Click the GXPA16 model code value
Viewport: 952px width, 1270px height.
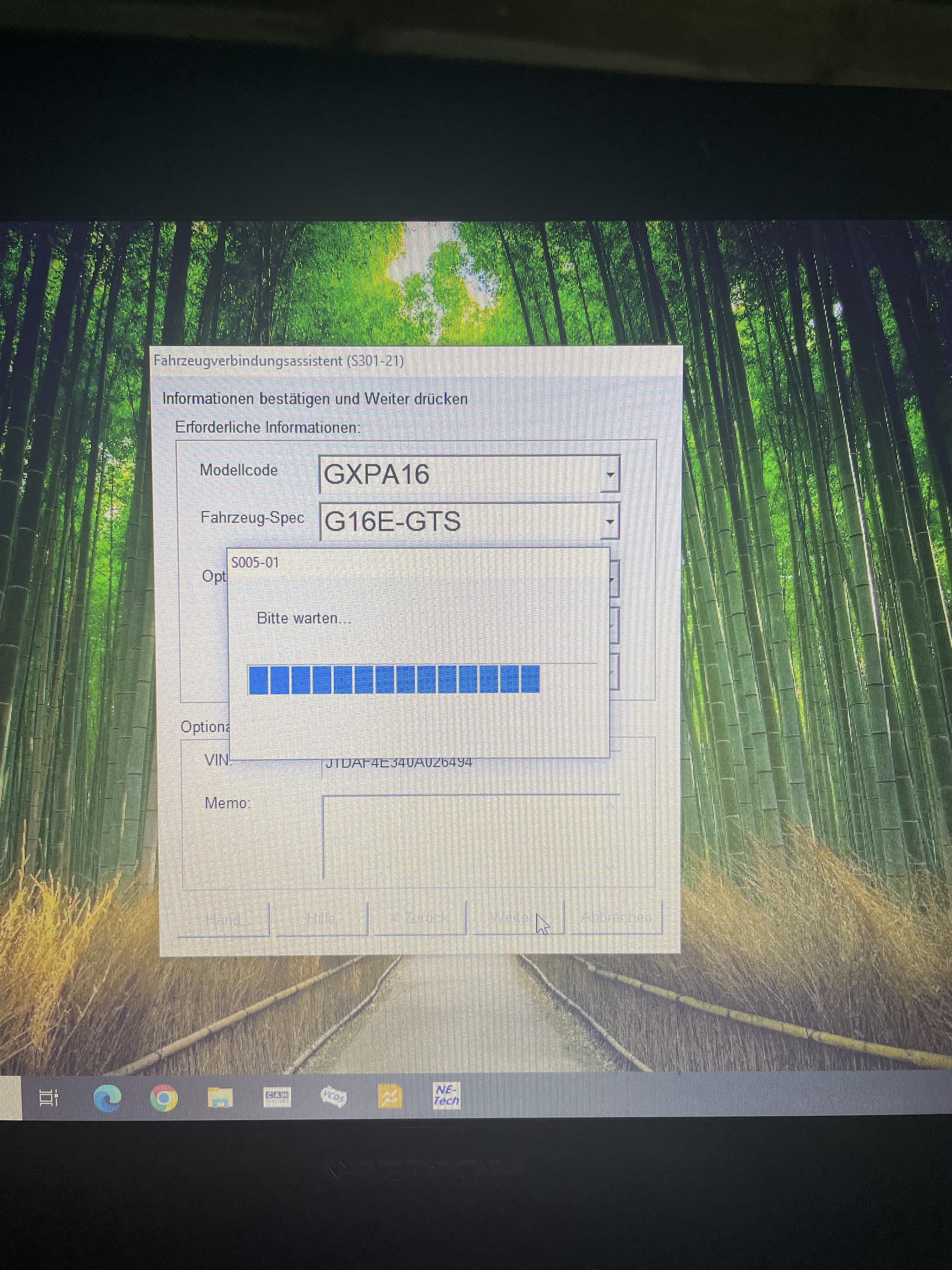[377, 474]
